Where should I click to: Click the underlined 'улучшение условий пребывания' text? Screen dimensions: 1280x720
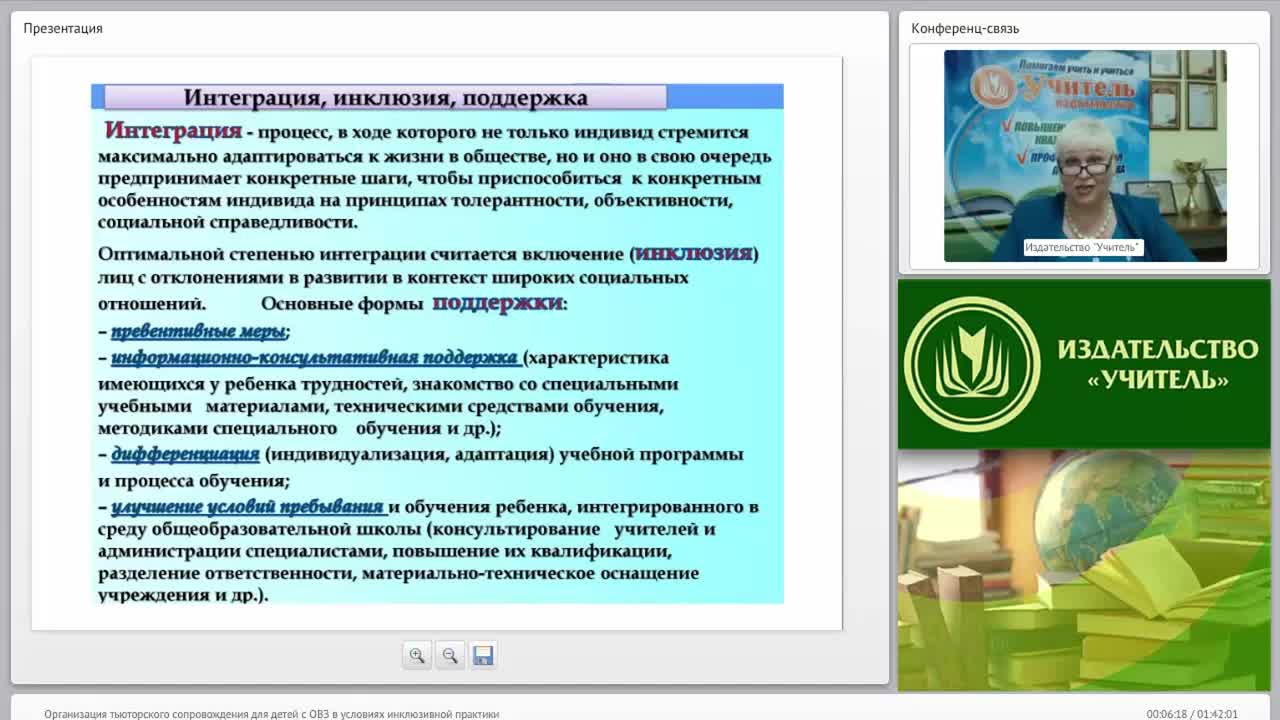pyautogui.click(x=248, y=506)
